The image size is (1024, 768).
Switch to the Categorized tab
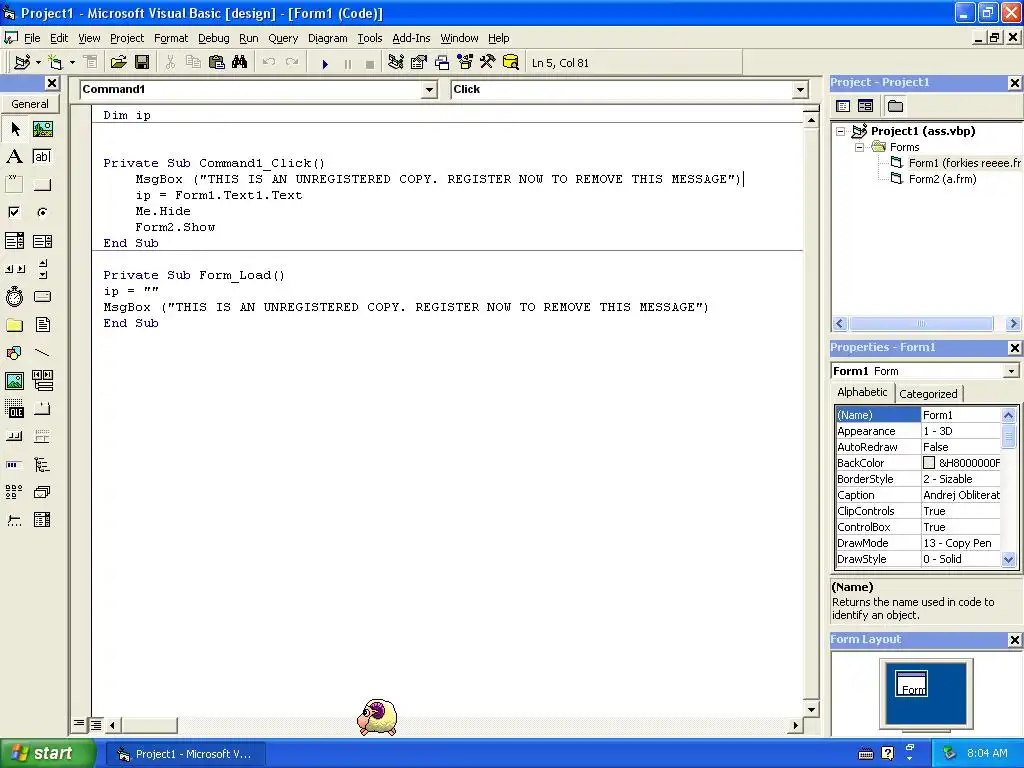coord(928,393)
